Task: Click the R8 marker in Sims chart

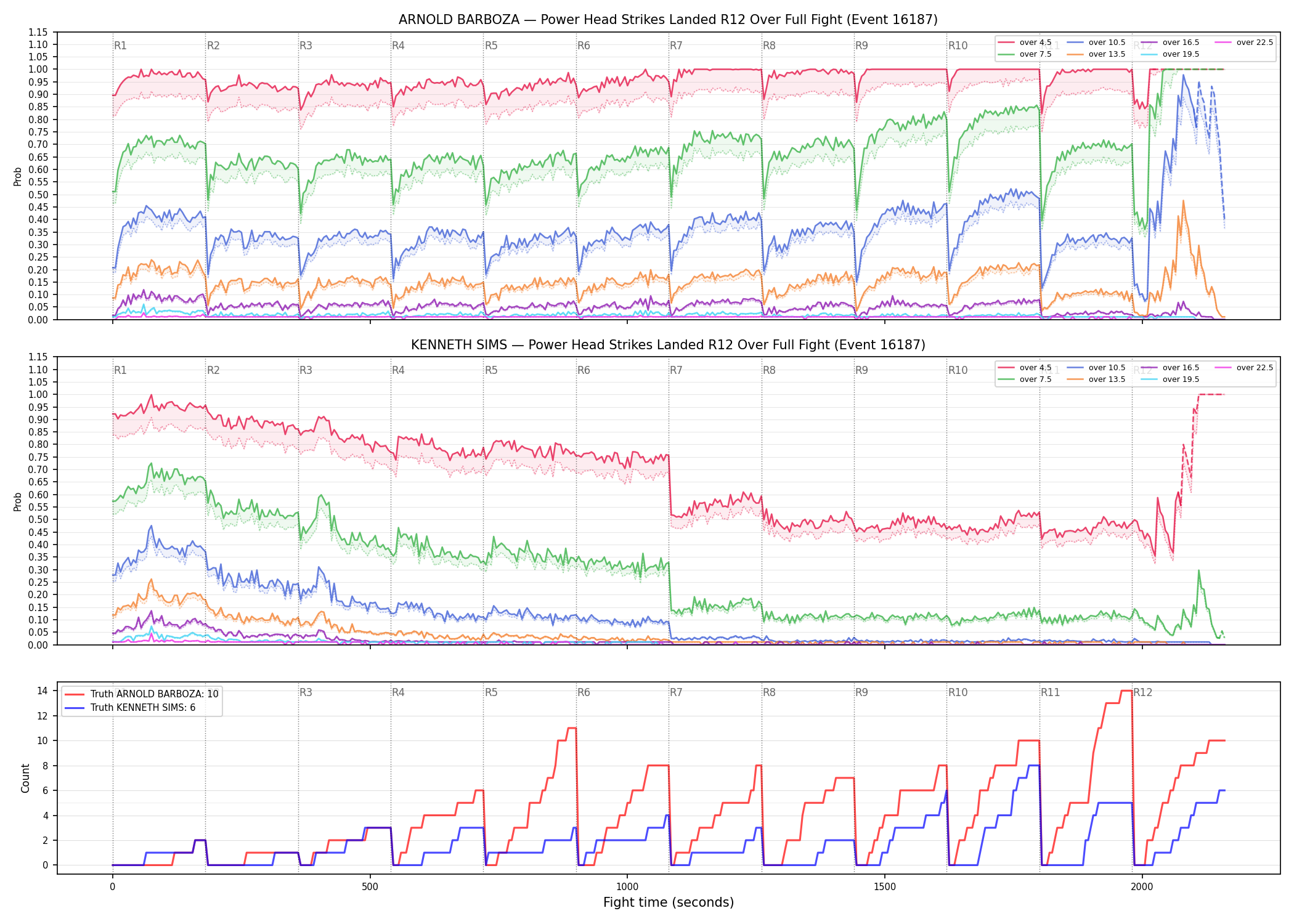Action: (769, 370)
